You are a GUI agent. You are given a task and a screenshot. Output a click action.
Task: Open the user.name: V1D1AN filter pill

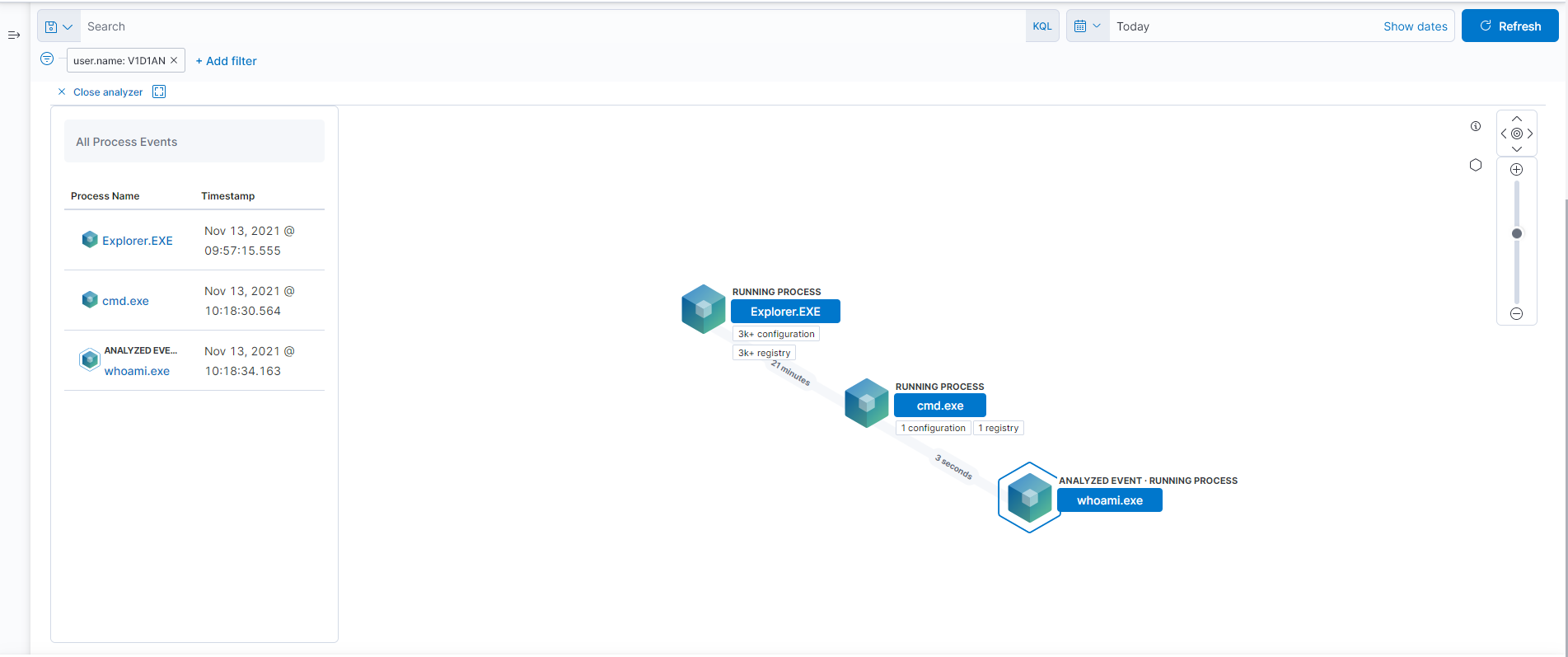click(x=119, y=61)
